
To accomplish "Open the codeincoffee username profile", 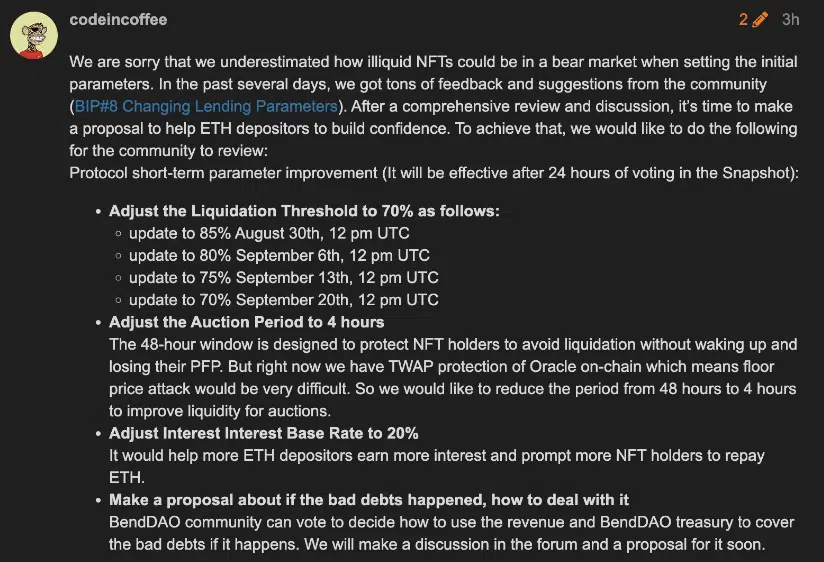I will coord(118,19).
